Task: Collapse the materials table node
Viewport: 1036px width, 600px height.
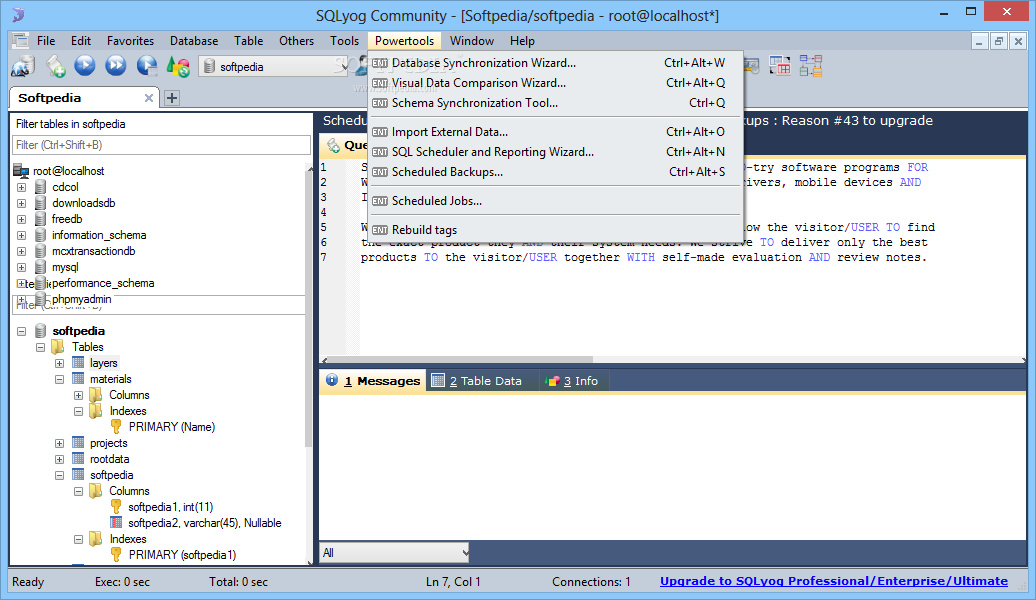Action: 59,379
